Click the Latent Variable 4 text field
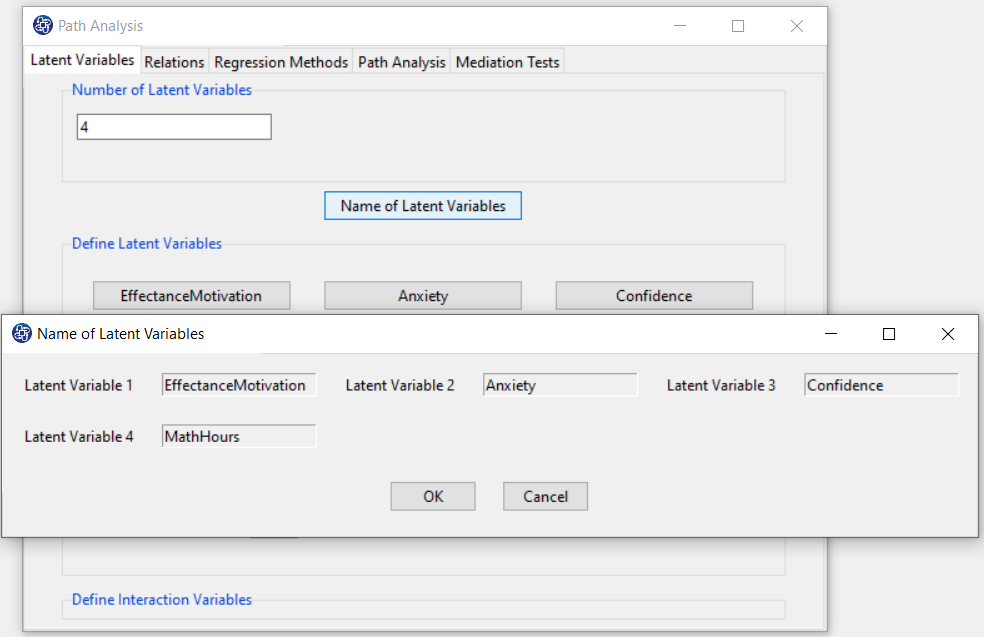Viewport: 984px width, 637px height. 239,436
